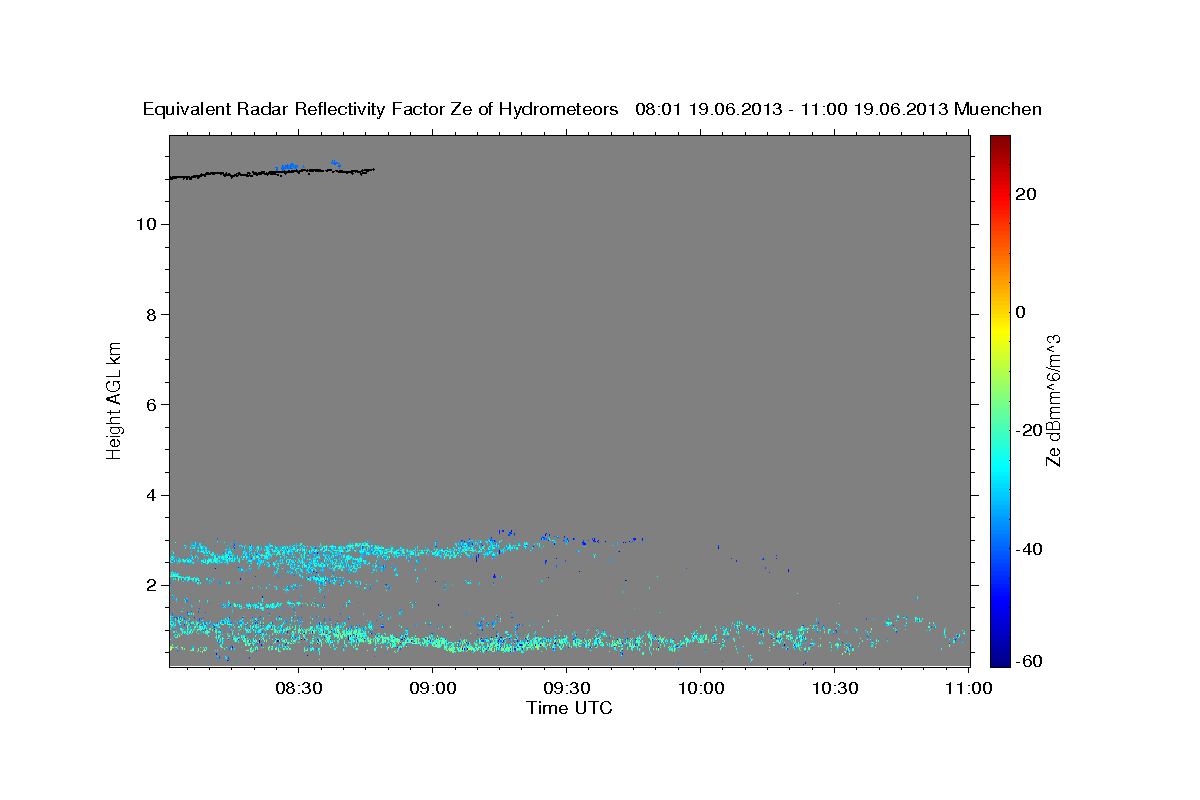Click the colorbar label '0'
The height and width of the screenshot is (800, 1200).
coord(1021,312)
